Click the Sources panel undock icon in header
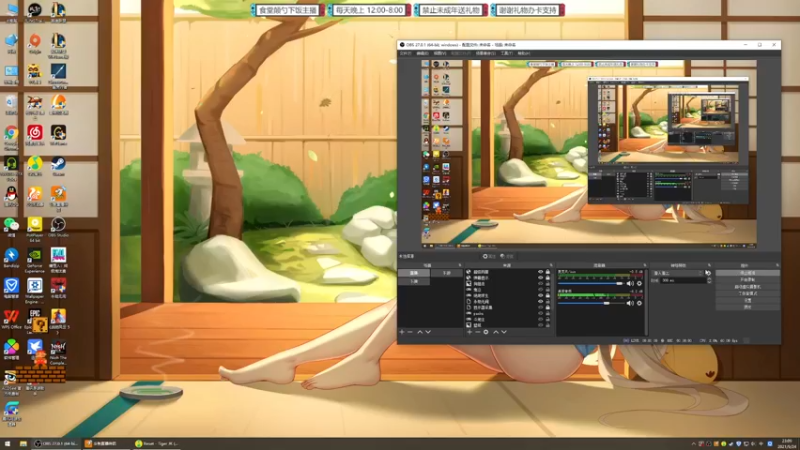The width and height of the screenshot is (800, 450). 551,265
